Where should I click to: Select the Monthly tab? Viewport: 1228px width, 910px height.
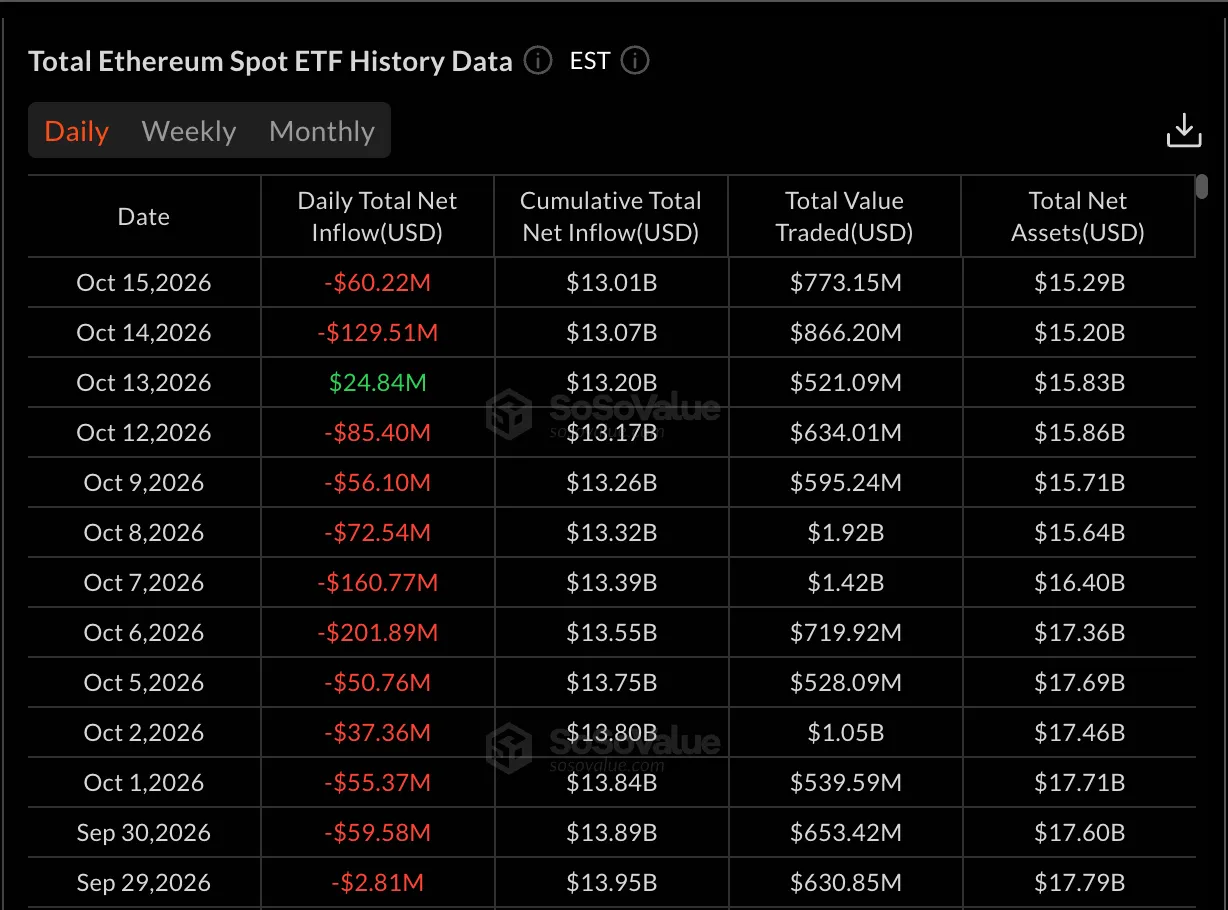[x=322, y=131]
